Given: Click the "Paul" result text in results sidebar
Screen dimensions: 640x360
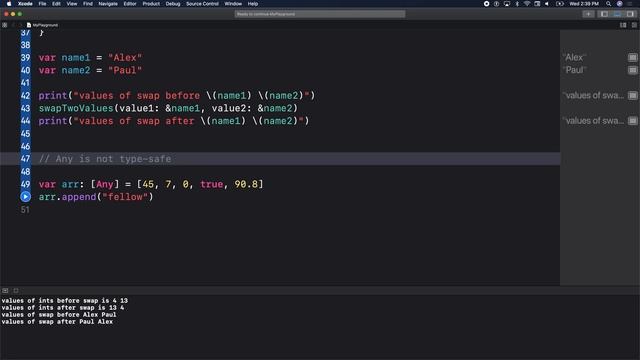Looking at the screenshot, I should (x=574, y=70).
